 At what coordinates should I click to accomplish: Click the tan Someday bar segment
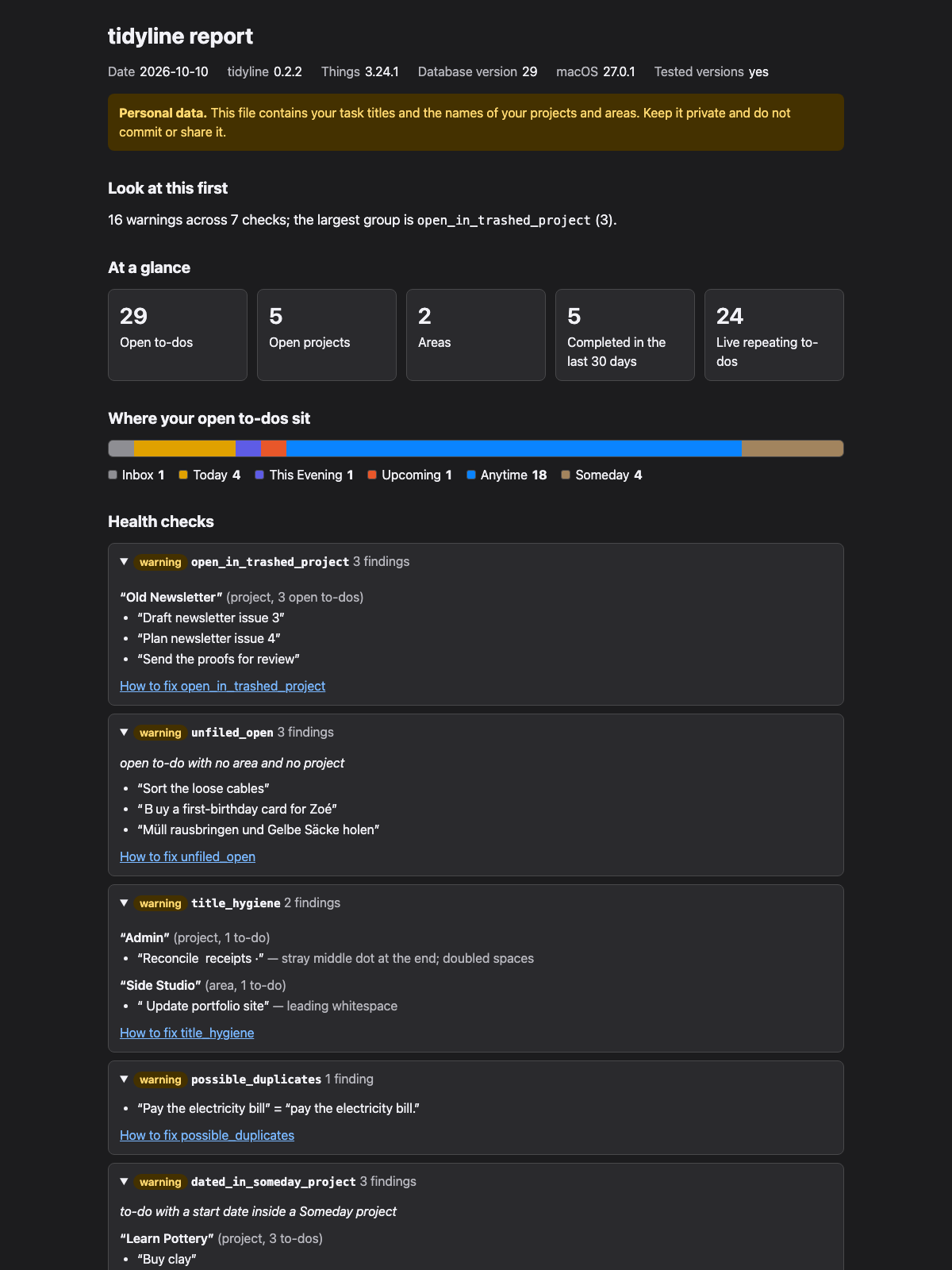click(793, 448)
